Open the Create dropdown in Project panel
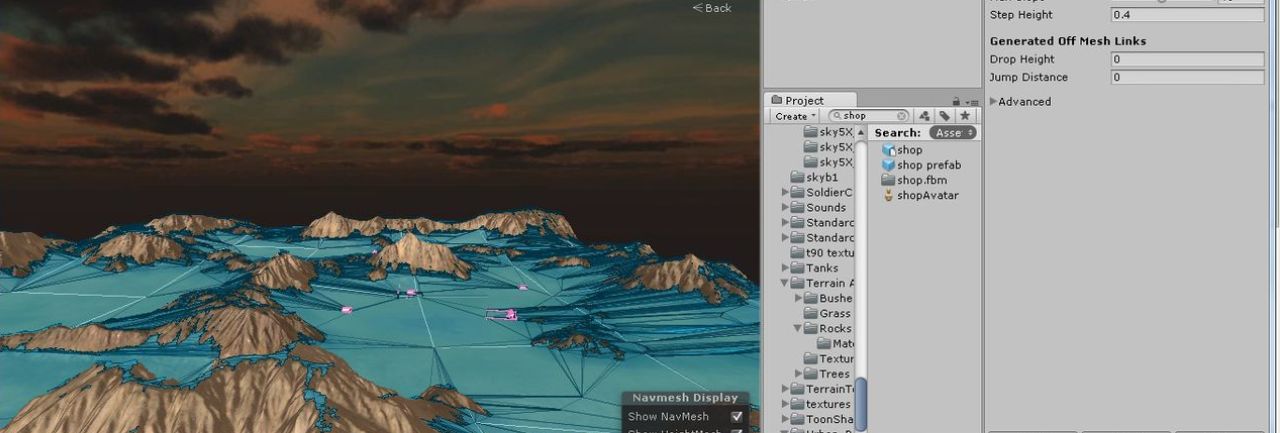The width and height of the screenshot is (1280, 433). (x=796, y=116)
